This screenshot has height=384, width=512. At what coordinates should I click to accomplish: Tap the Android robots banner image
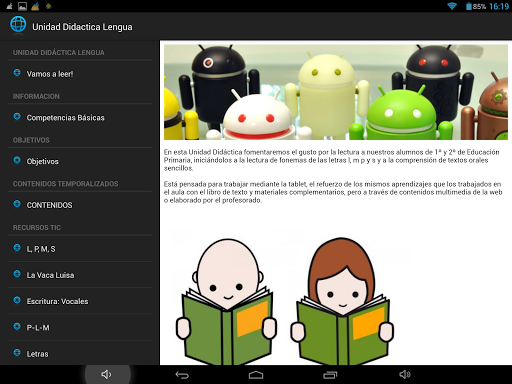click(x=336, y=92)
